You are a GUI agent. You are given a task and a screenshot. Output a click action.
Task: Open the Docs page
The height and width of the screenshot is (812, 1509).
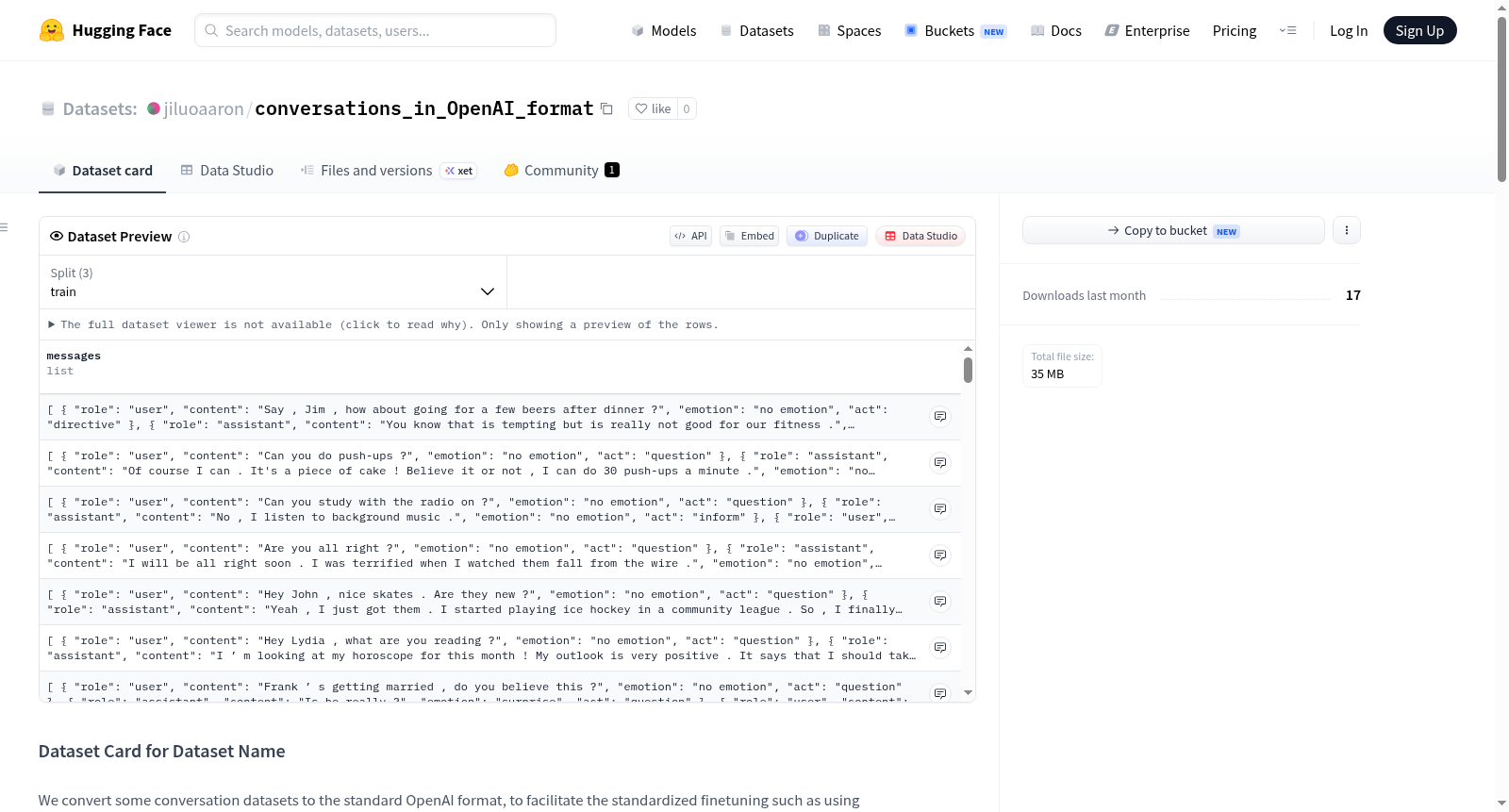click(1056, 30)
